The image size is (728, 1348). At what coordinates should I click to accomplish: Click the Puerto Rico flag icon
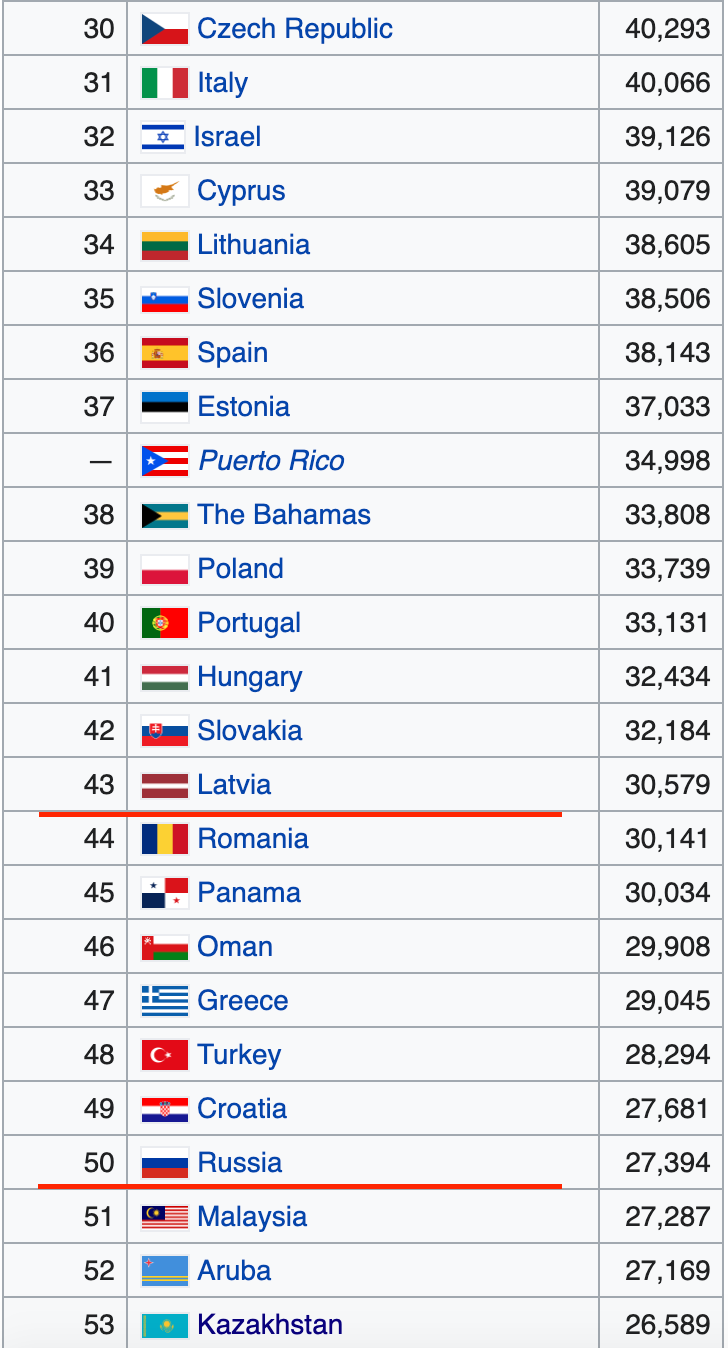[x=165, y=461]
